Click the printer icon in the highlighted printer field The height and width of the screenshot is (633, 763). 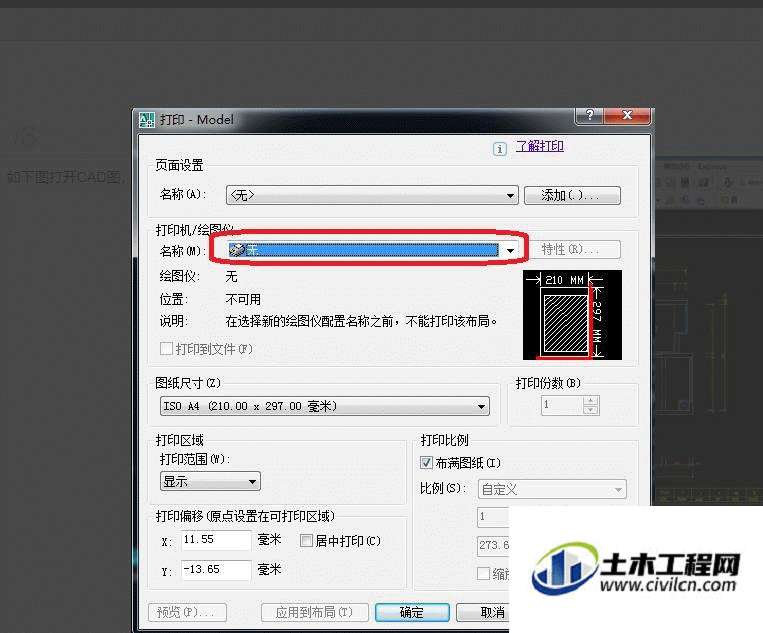(237, 250)
